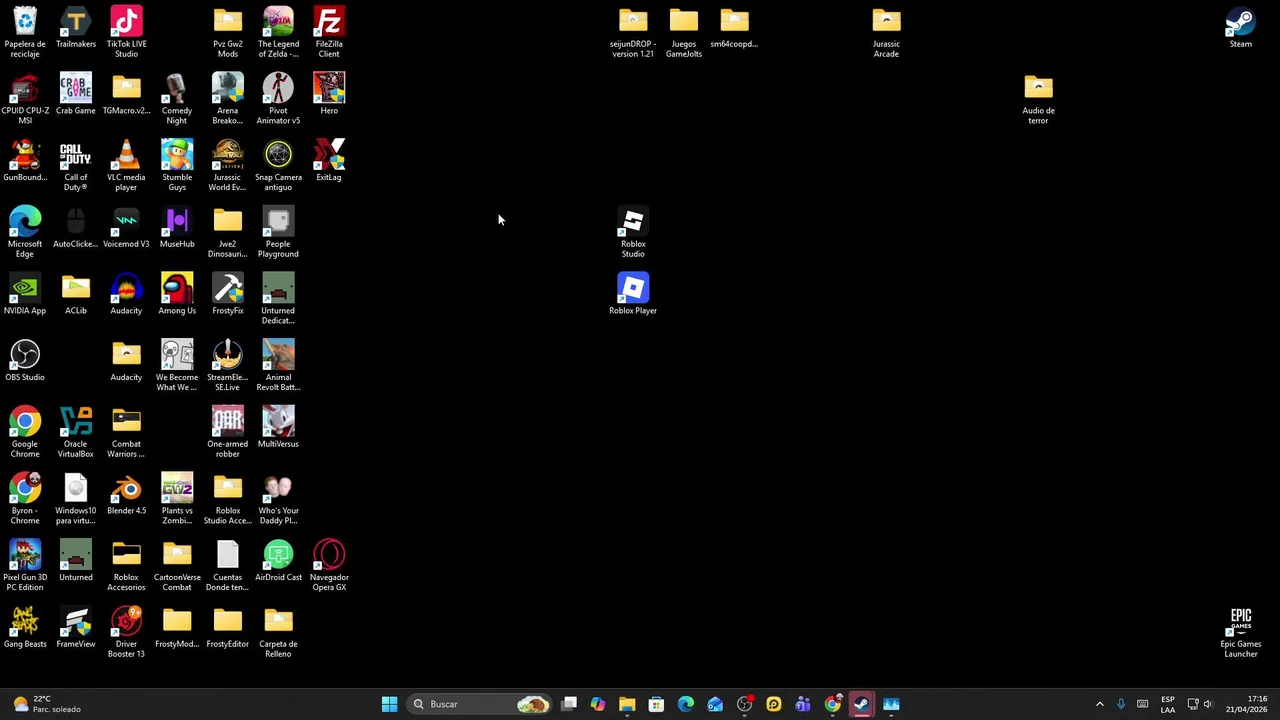Select the Jurassic Arcade folder
Image resolution: width=1280 pixels, height=720 pixels.
pyautogui.click(x=886, y=32)
